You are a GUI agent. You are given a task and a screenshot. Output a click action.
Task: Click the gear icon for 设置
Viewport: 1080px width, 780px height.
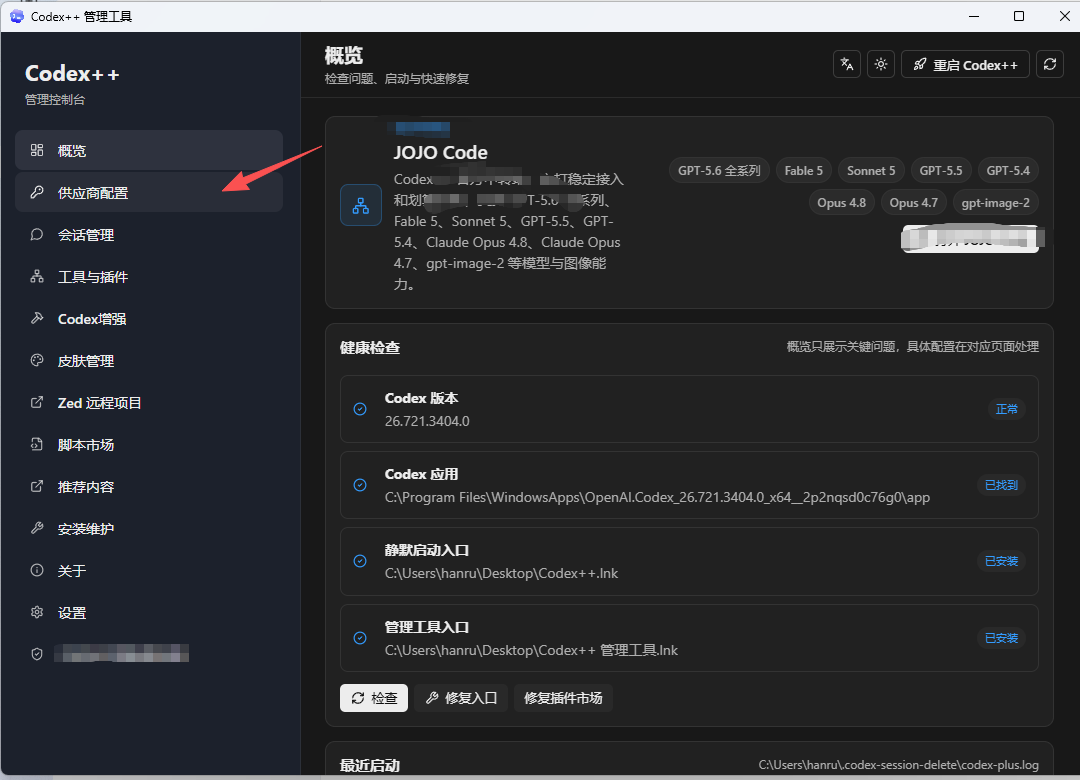point(37,612)
